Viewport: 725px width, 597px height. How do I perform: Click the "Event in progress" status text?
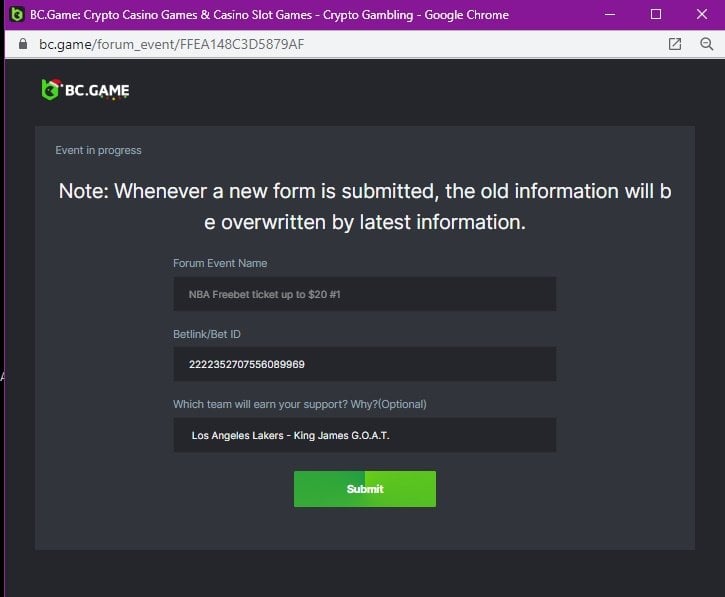tap(98, 150)
